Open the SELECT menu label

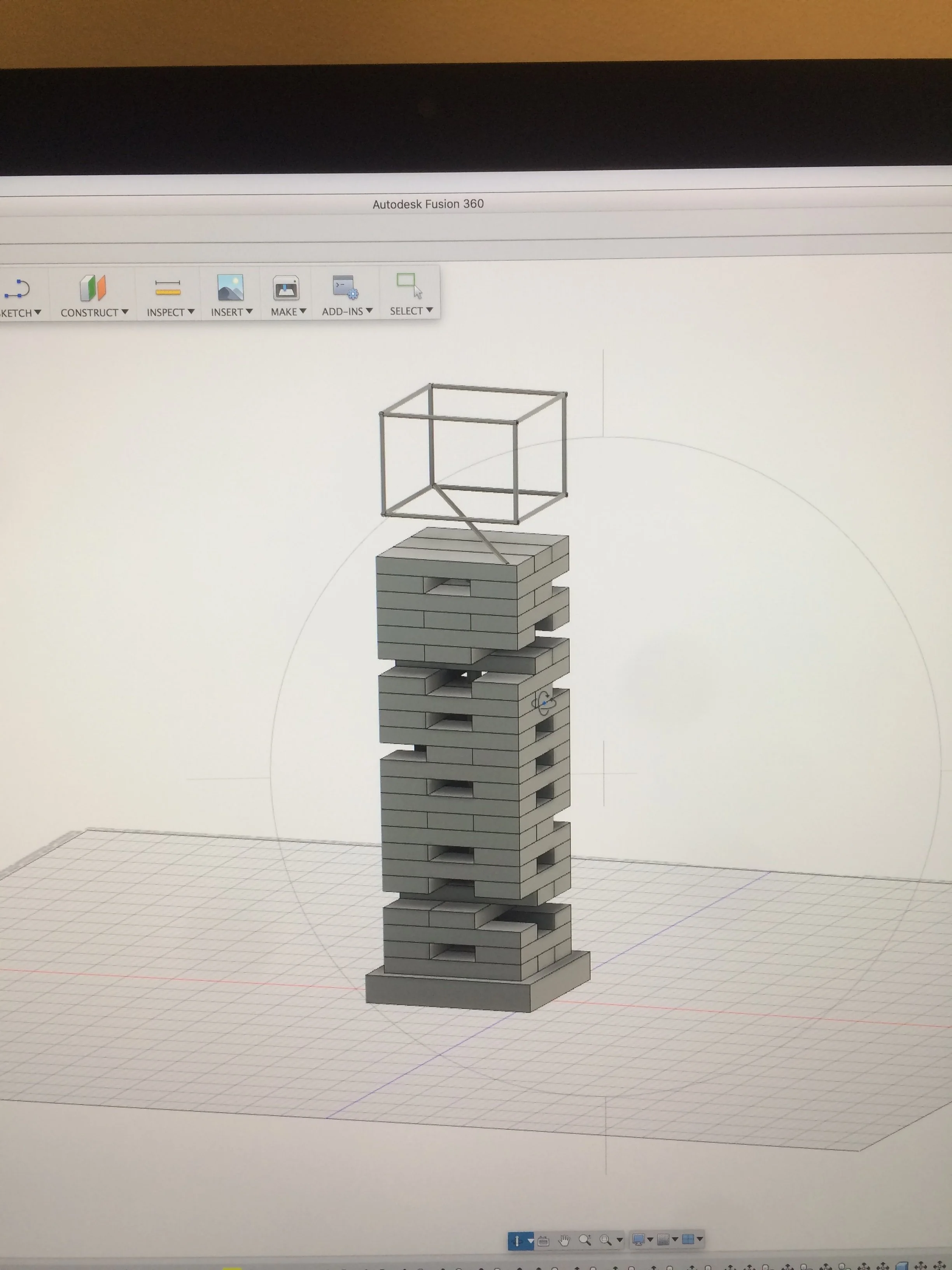tap(410, 310)
